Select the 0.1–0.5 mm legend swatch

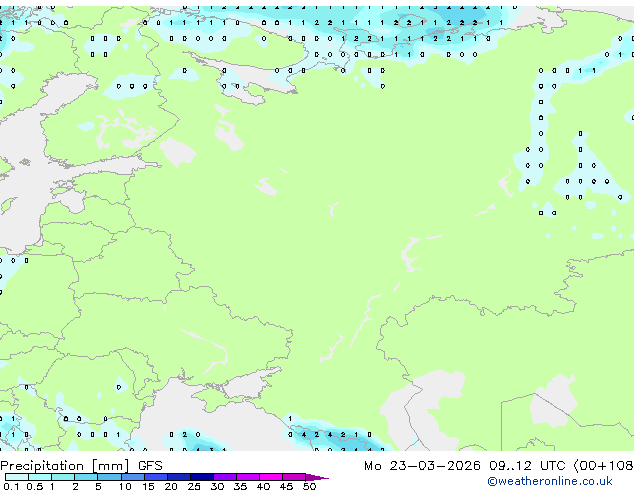[x=17, y=477]
